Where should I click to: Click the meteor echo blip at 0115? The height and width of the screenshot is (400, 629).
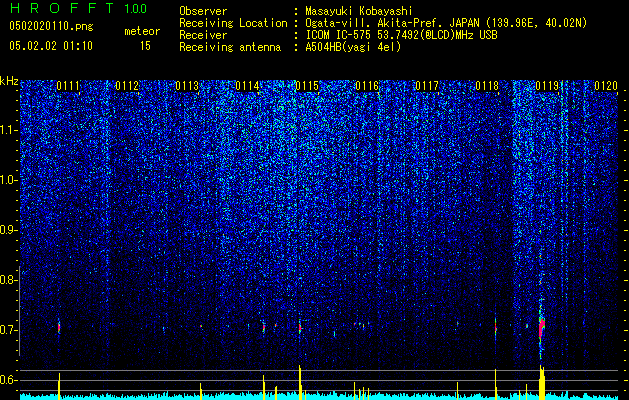tap(300, 327)
